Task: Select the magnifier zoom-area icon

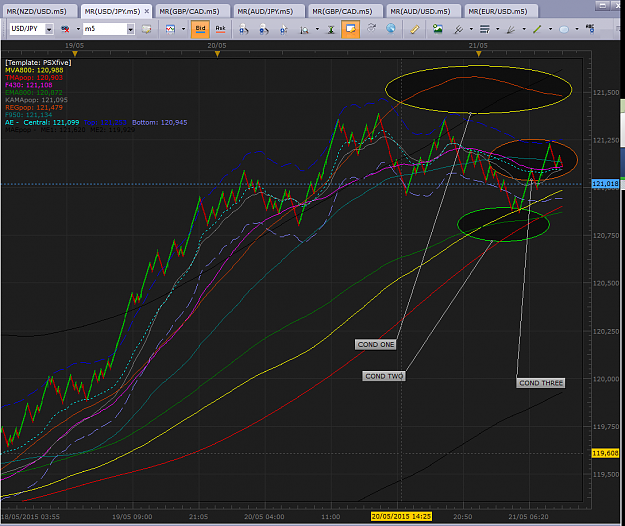Action: 304,29
